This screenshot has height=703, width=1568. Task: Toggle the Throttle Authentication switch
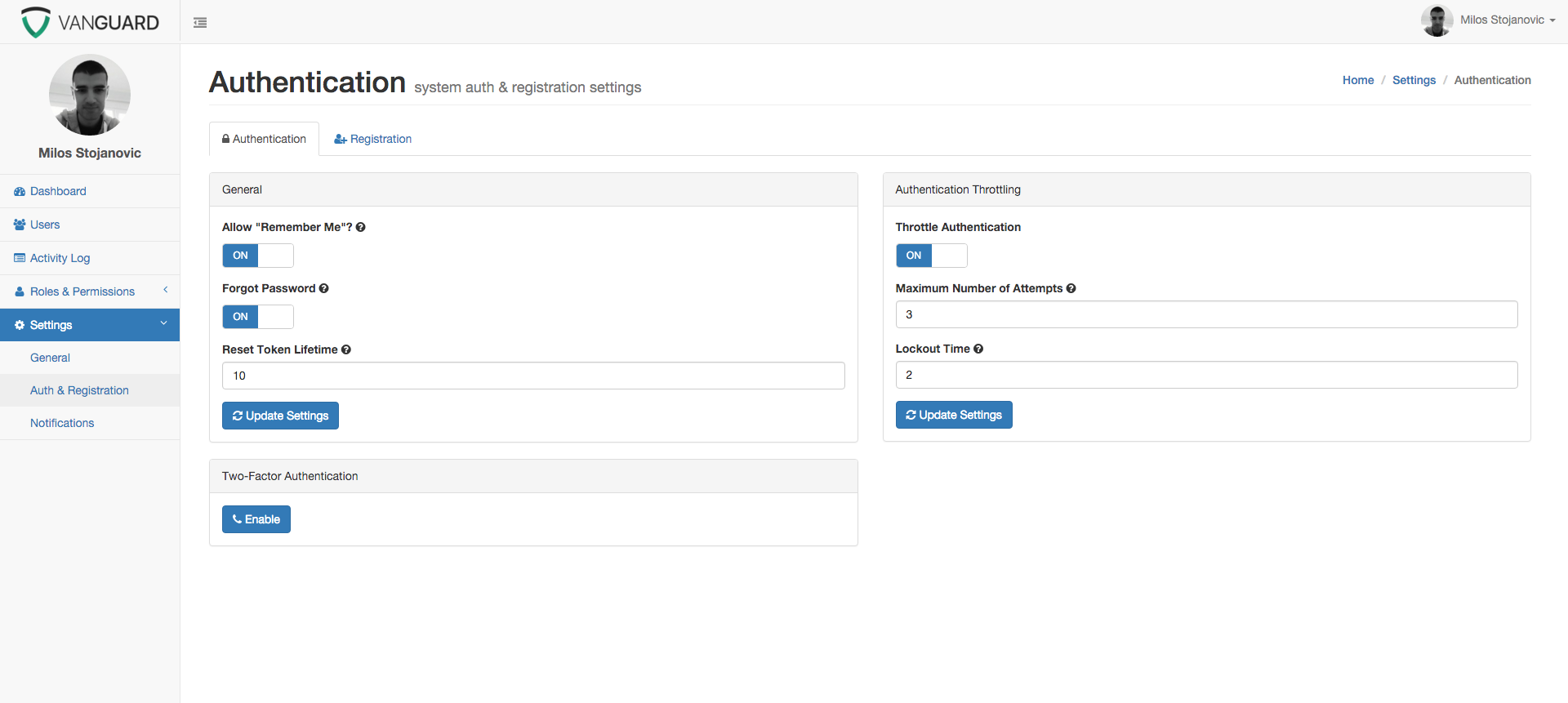[x=931, y=256]
